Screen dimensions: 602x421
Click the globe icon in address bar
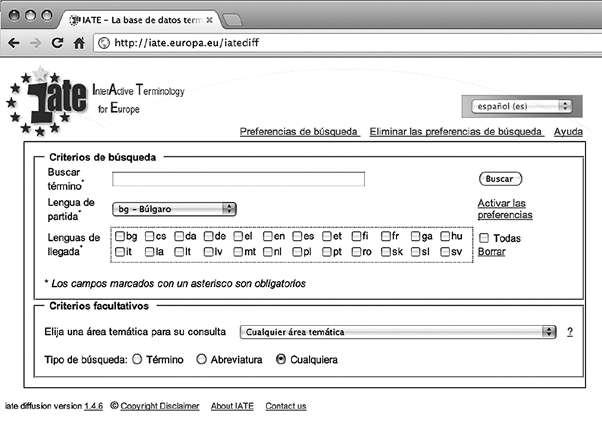pyautogui.click(x=104, y=43)
